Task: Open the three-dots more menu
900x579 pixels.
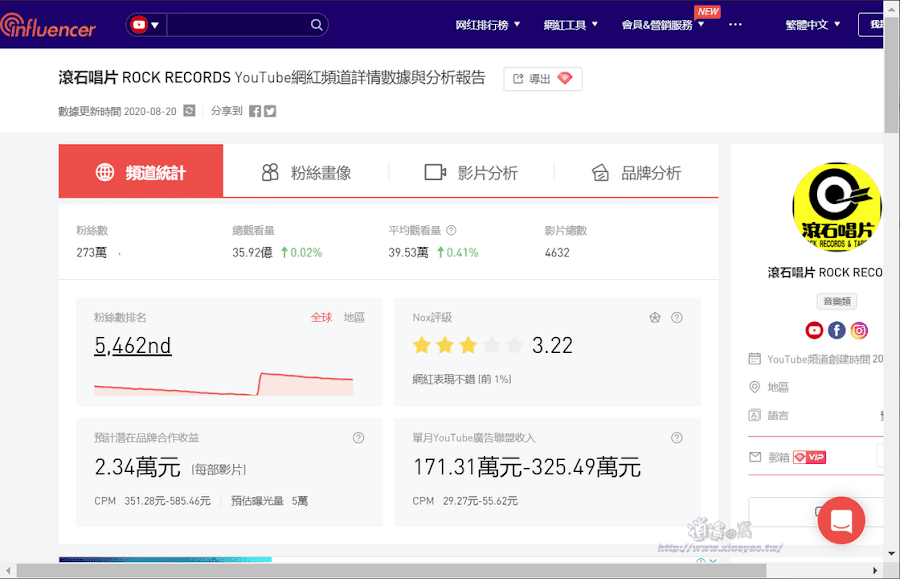Action: [735, 25]
